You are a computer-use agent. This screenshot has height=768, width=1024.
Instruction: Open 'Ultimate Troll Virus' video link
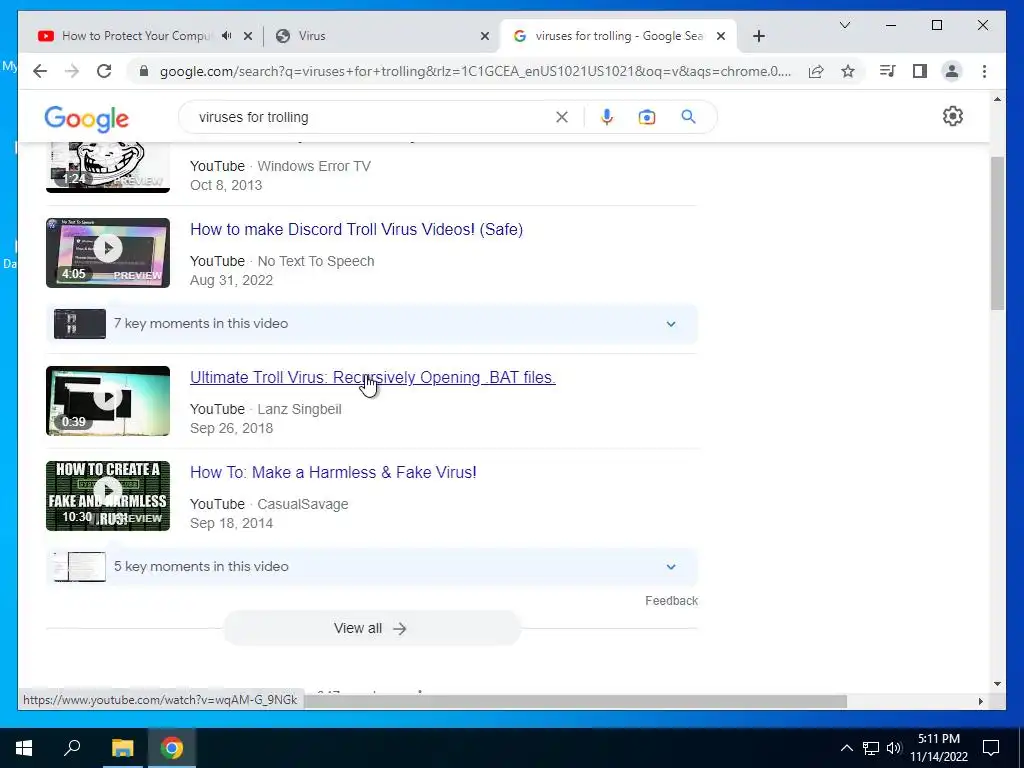click(372, 377)
